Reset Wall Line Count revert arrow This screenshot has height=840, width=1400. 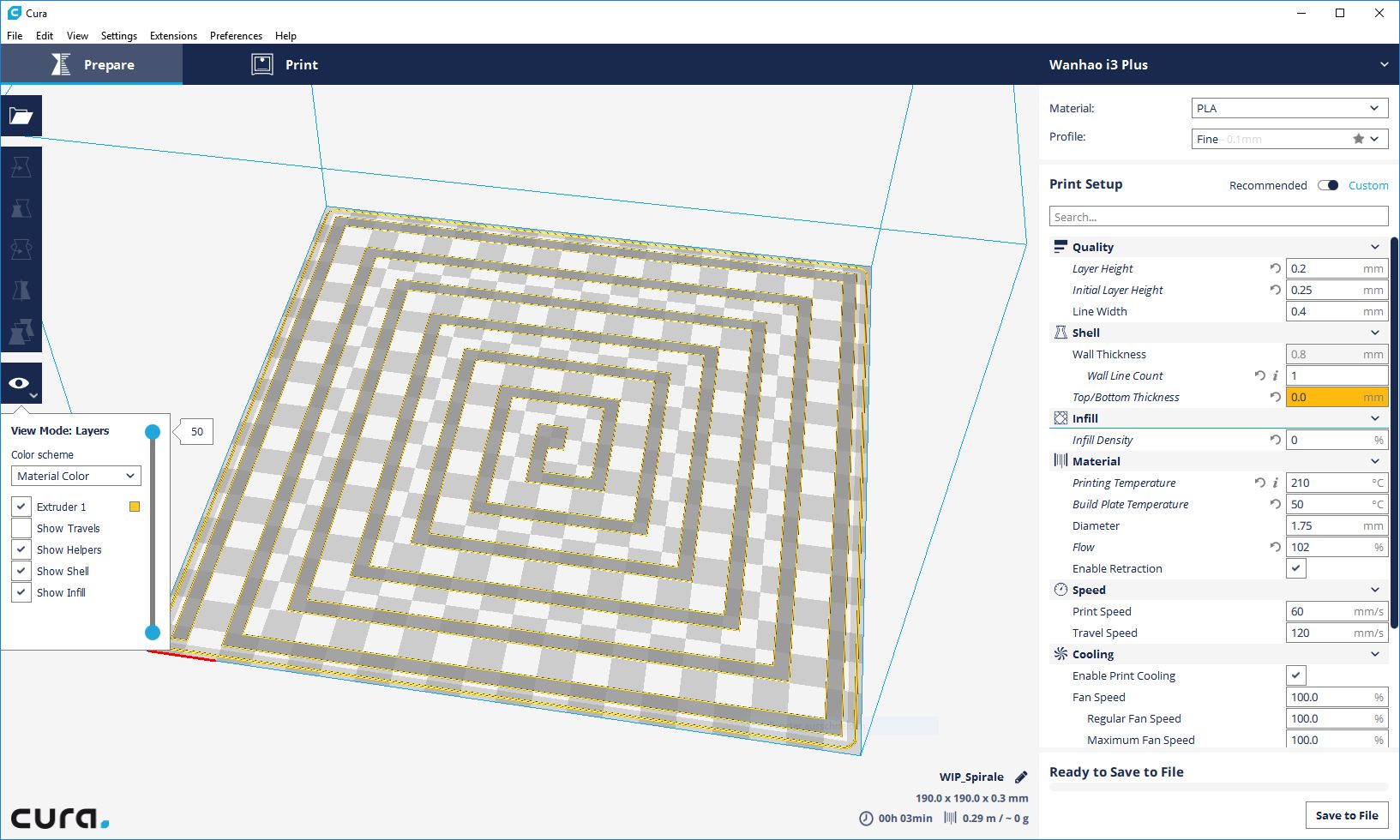(1259, 375)
